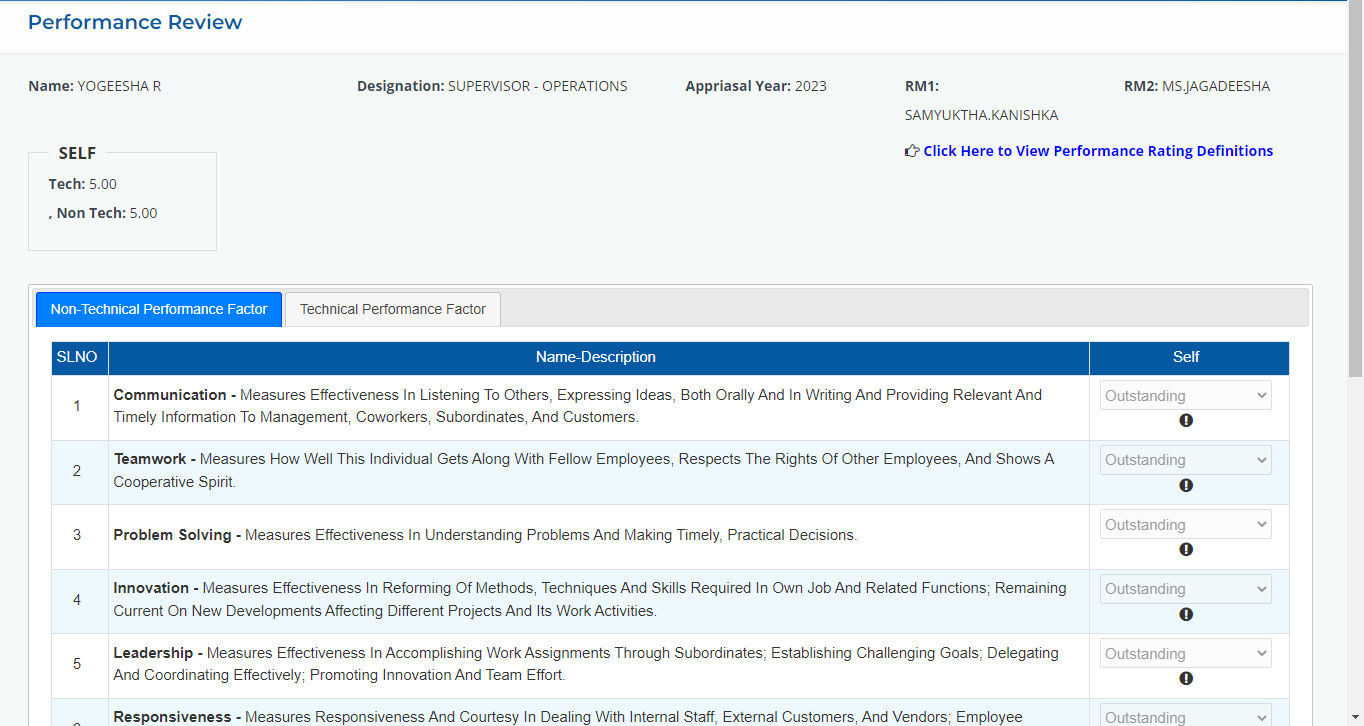Open Innovation self rating dropdown
Screen dimensions: 1364x726
(1185, 589)
